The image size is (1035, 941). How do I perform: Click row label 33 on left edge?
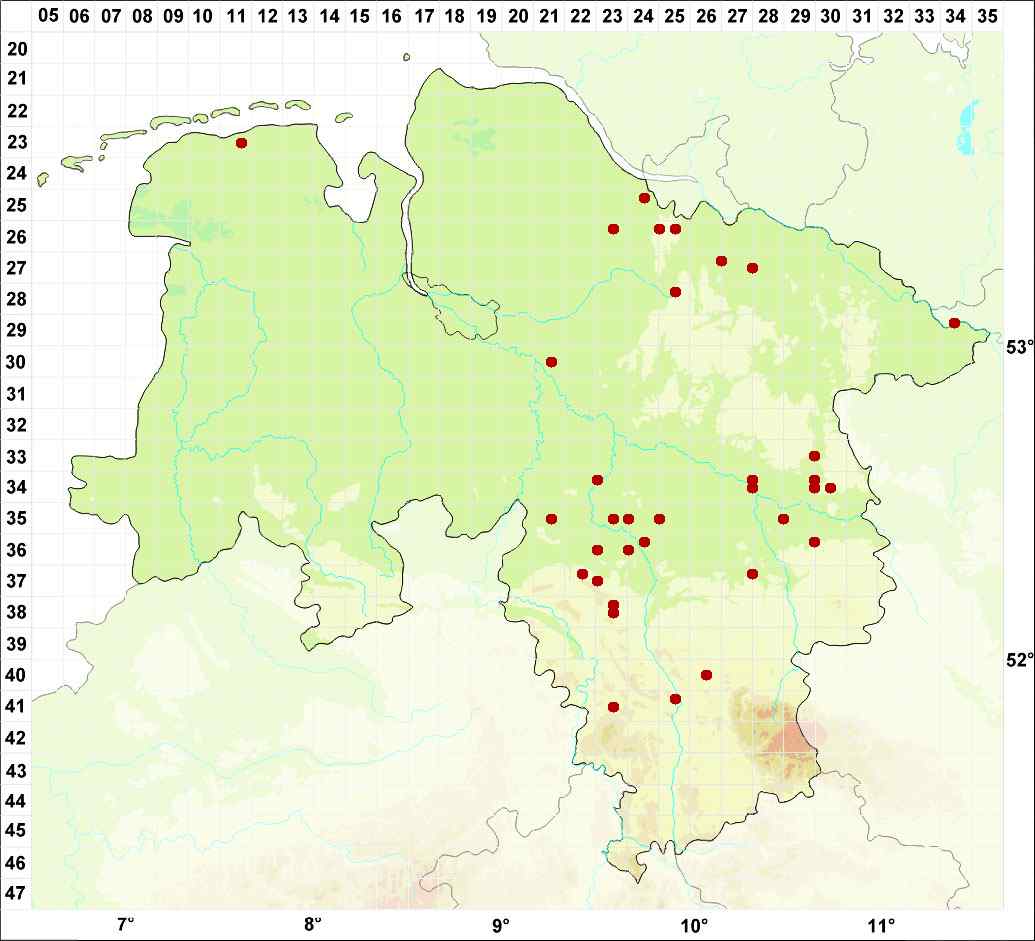coord(17,456)
